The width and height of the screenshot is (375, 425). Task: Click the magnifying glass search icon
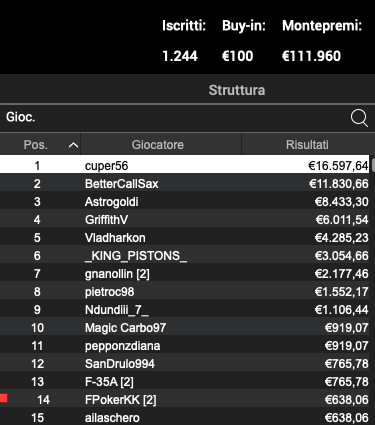359,118
